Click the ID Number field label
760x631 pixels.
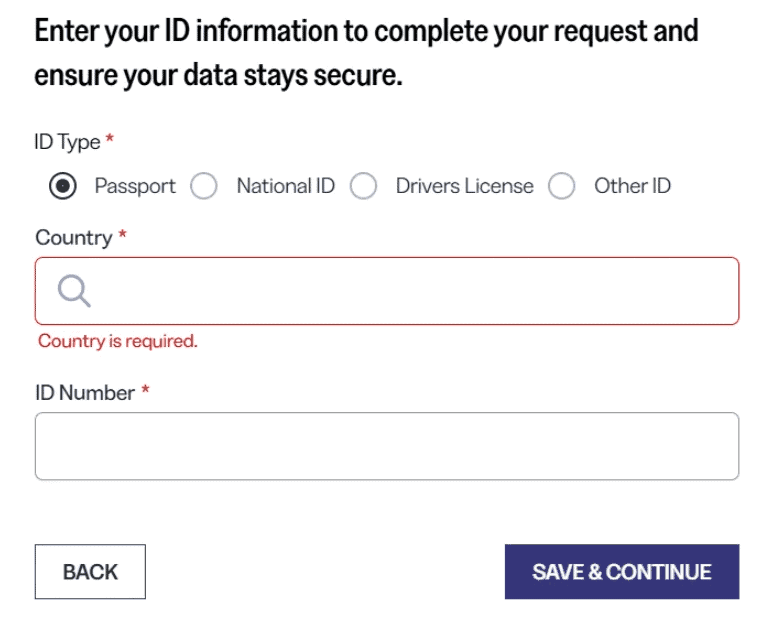(x=85, y=393)
